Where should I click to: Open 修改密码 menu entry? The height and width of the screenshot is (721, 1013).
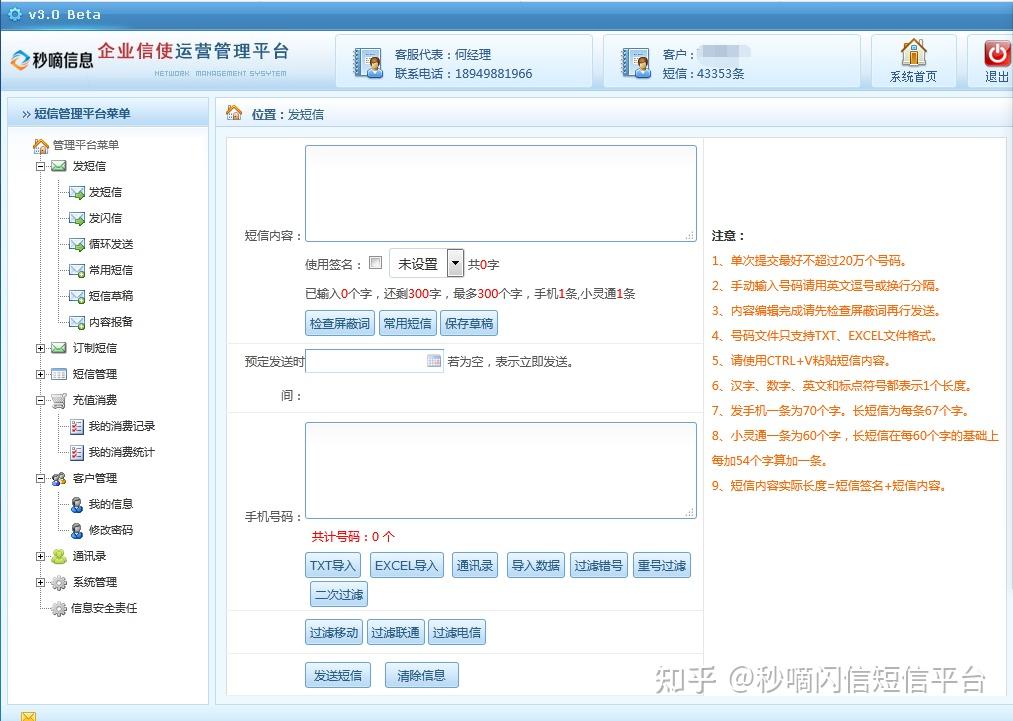point(111,530)
